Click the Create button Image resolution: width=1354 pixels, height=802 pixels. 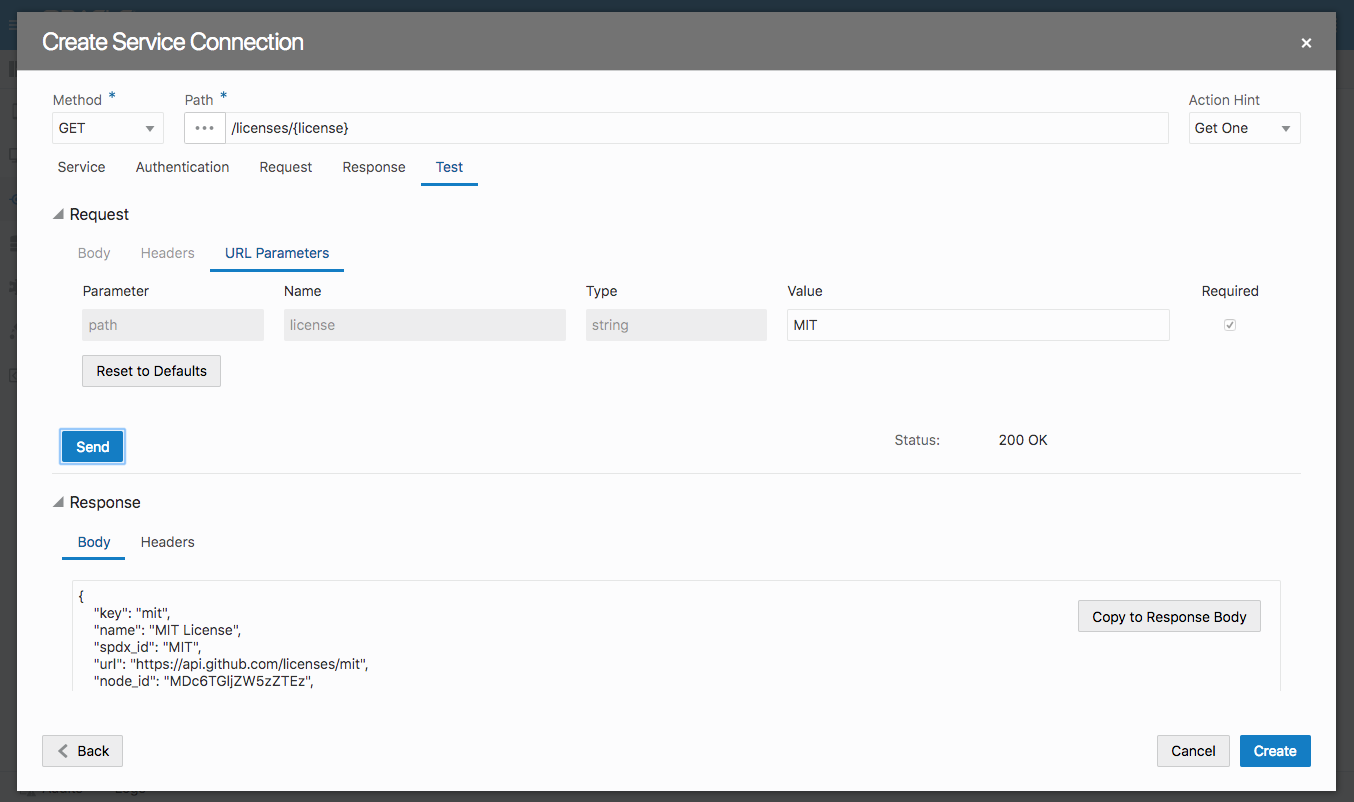[1274, 750]
